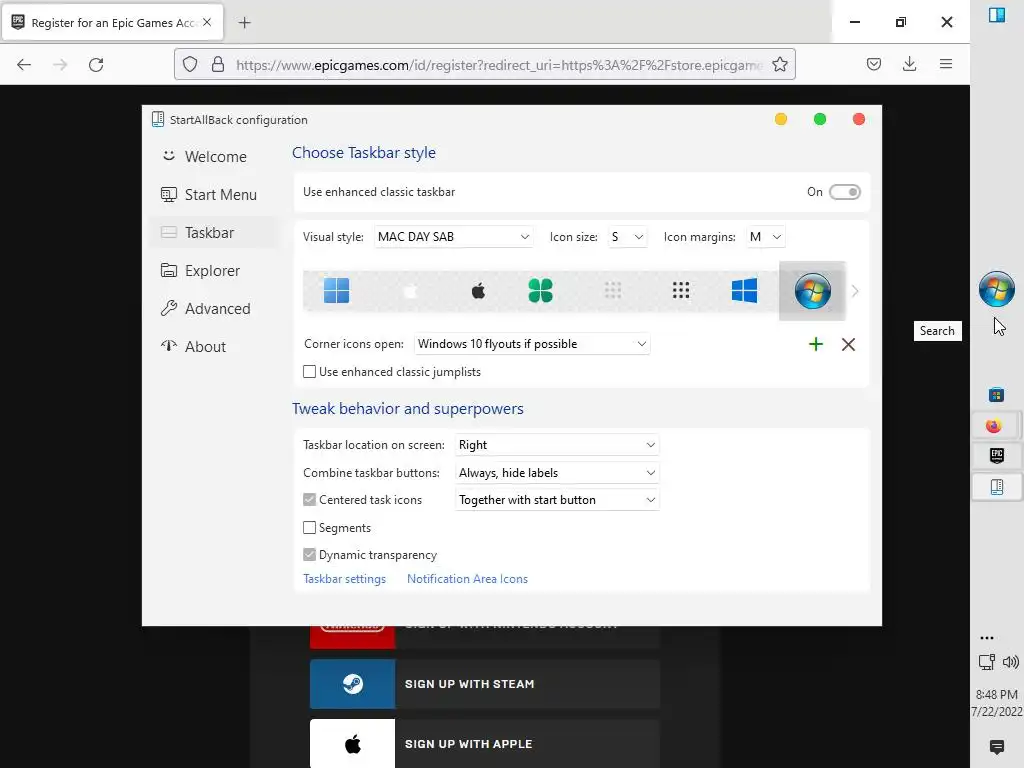Reload the Epic Games page

[96, 65]
